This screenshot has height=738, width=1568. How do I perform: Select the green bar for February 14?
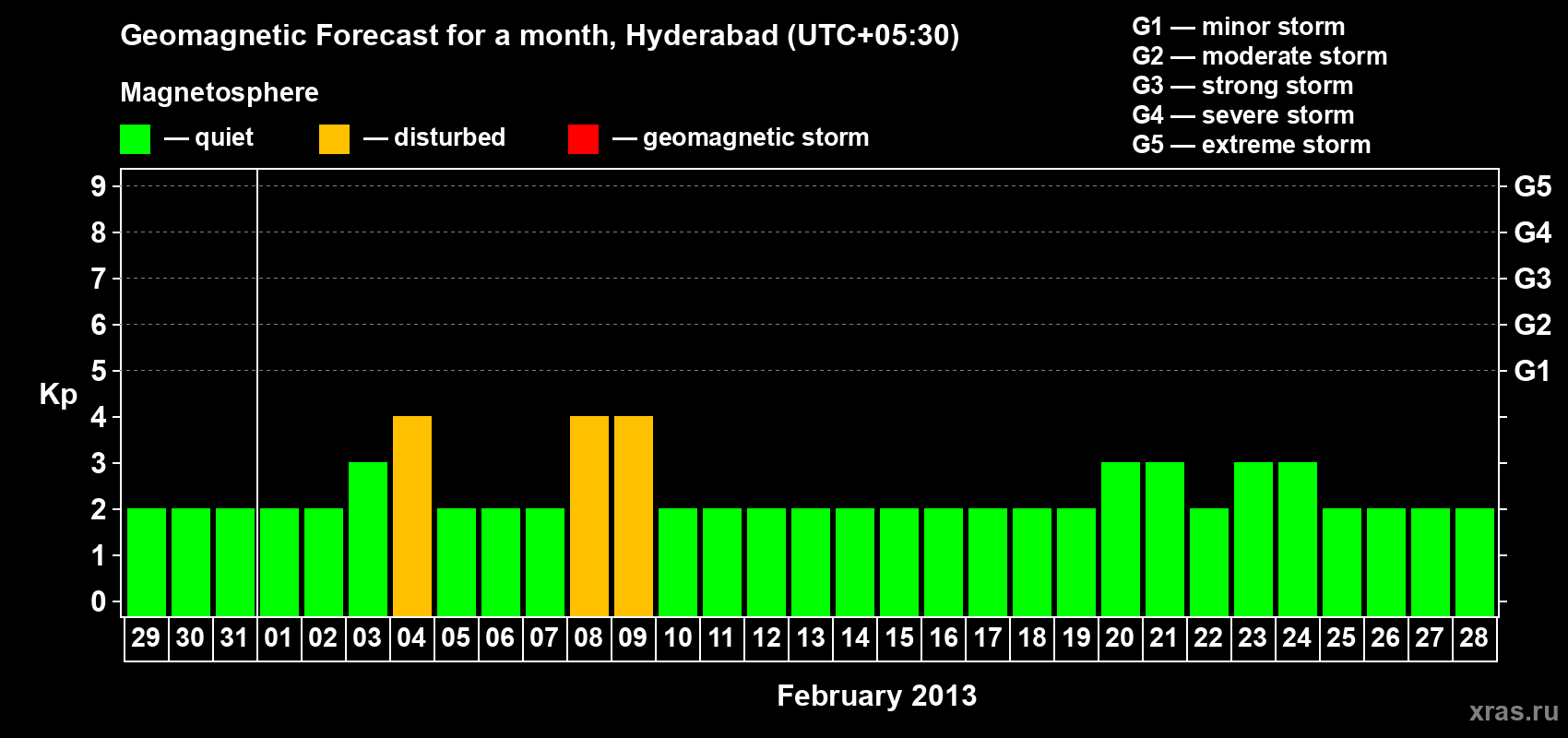855,562
